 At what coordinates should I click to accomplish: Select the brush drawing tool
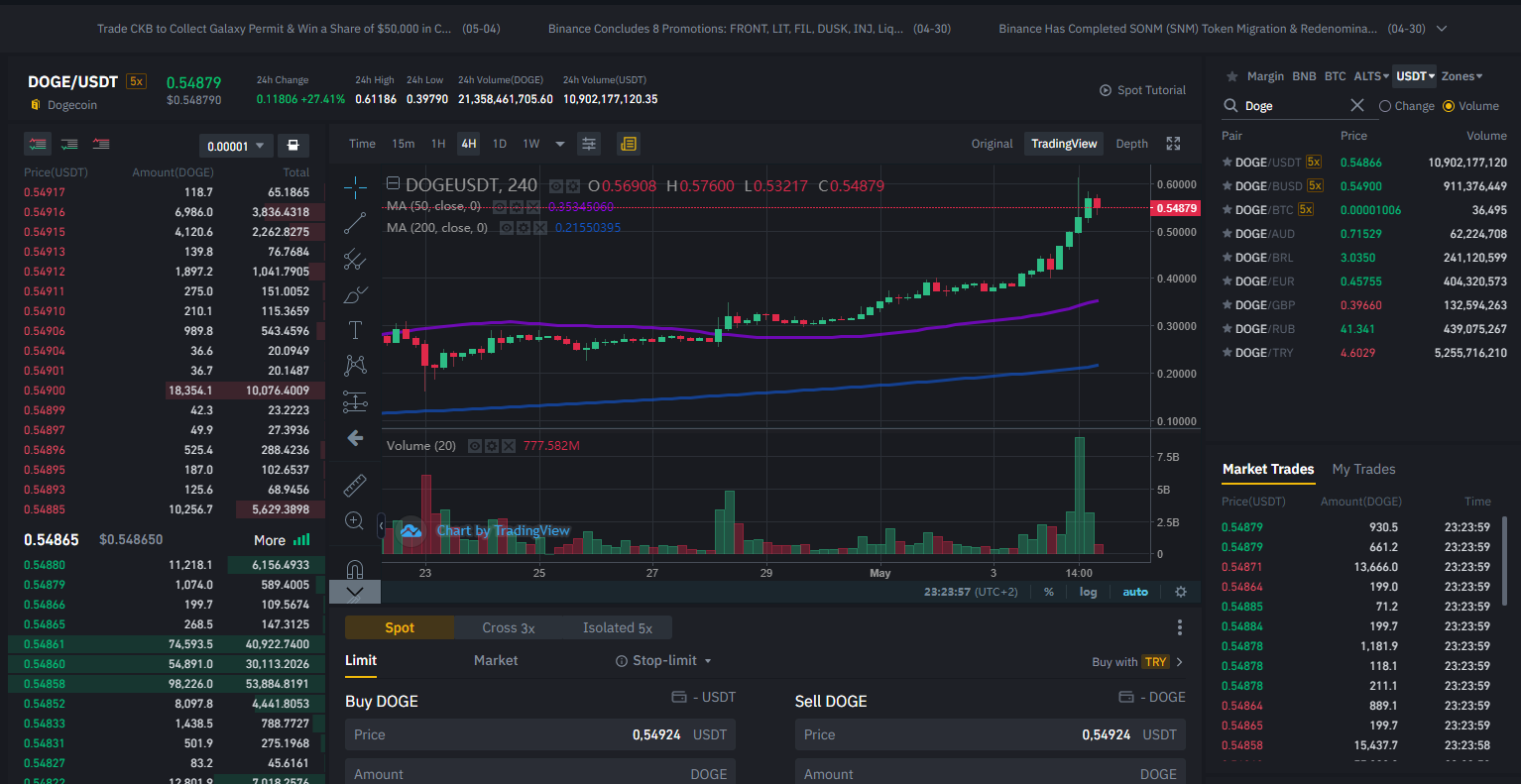point(355,295)
